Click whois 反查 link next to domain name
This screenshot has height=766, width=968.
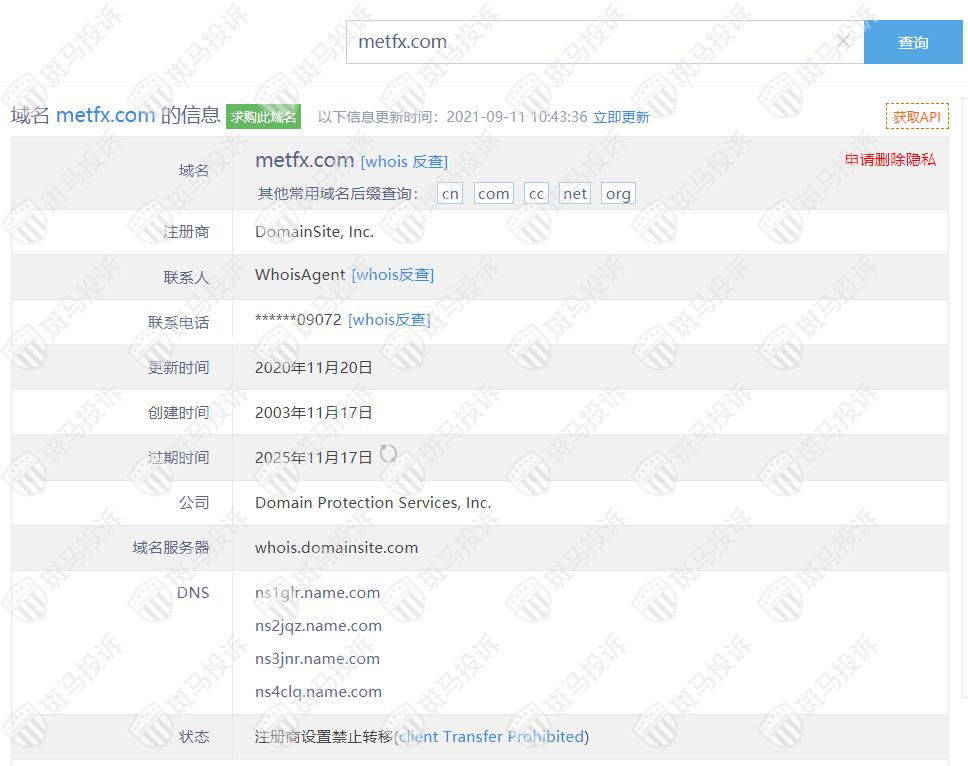(404, 162)
